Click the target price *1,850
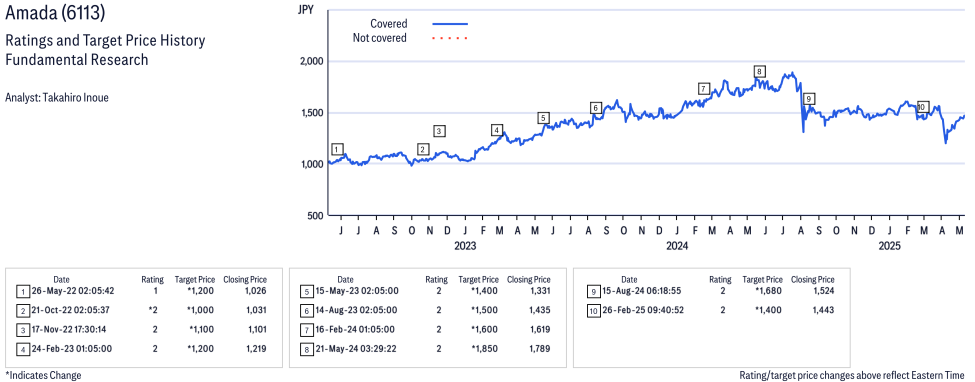Viewport: 975px width, 382px height. pos(483,349)
